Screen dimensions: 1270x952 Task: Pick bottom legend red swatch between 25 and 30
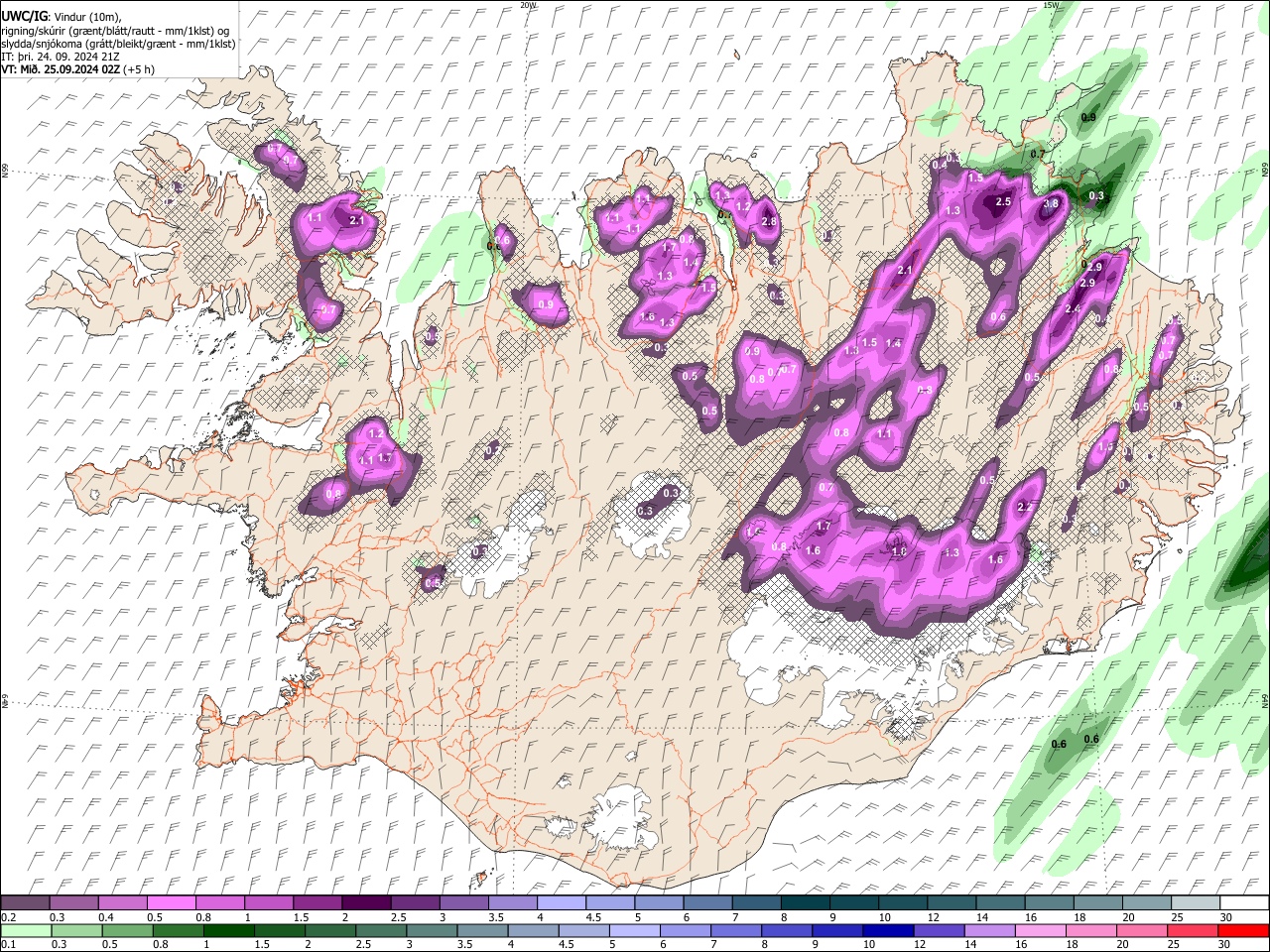click(1192, 930)
